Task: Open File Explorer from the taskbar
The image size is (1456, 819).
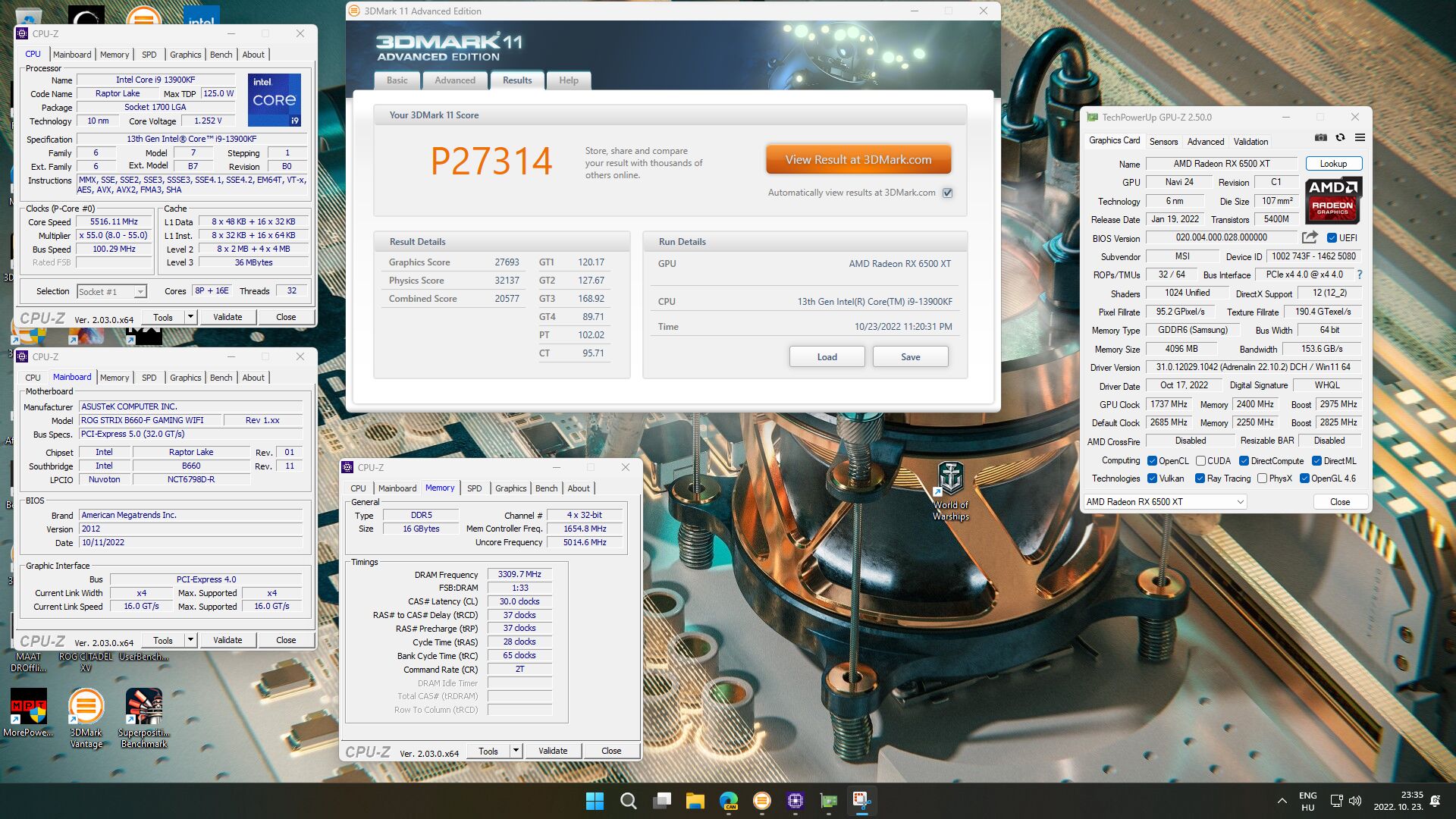Action: [x=695, y=801]
